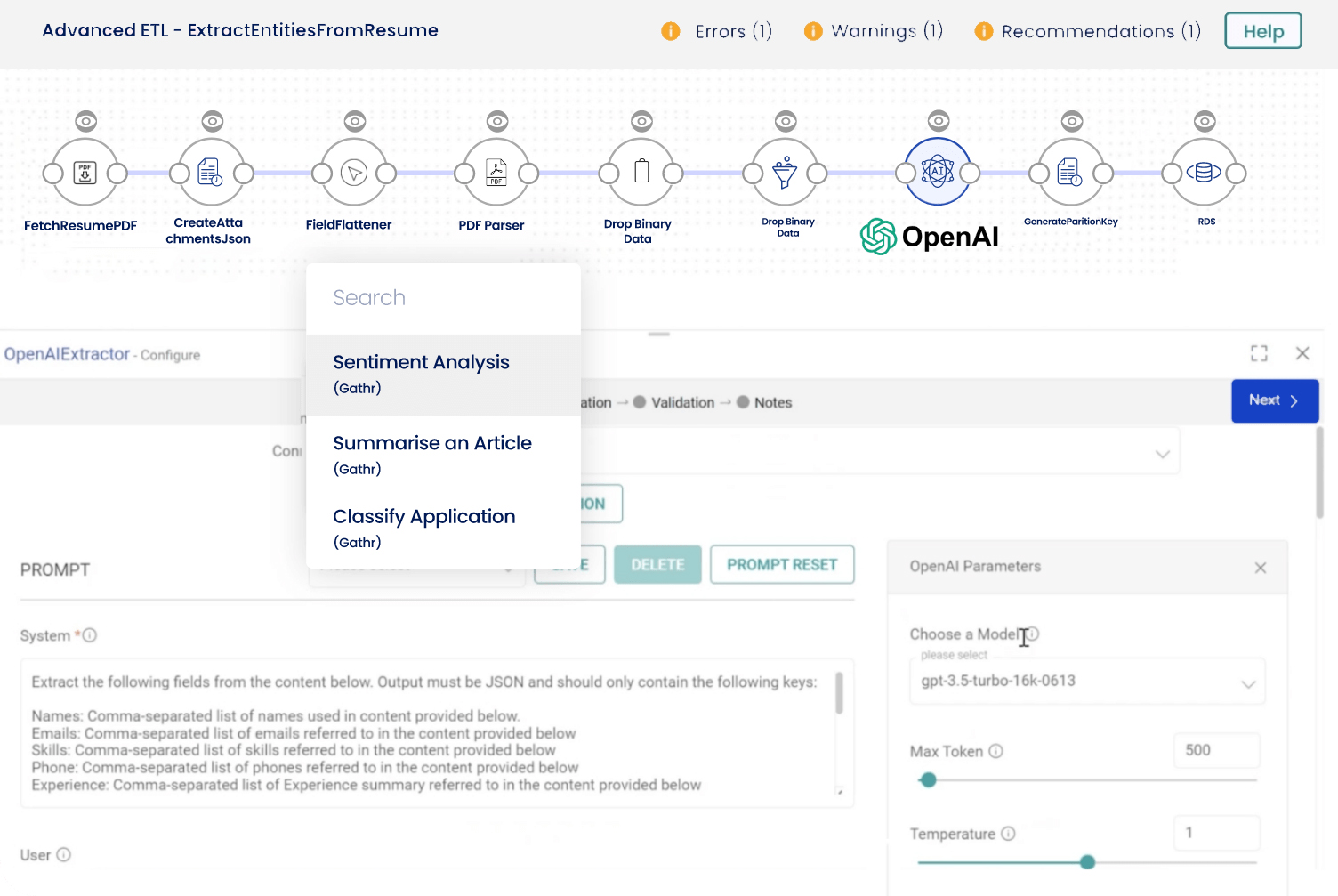Open Recommendations (1) list
Image resolution: width=1338 pixels, height=896 pixels.
tap(1101, 31)
